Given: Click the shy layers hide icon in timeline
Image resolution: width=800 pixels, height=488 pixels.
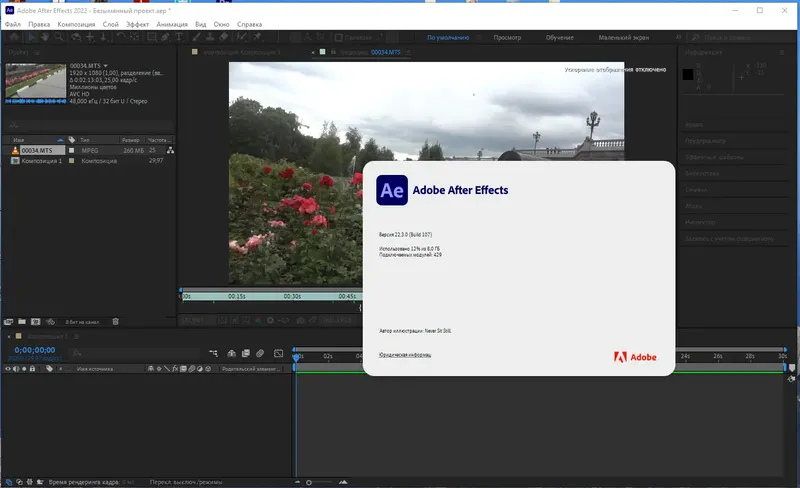Looking at the screenshot, I should pos(232,353).
